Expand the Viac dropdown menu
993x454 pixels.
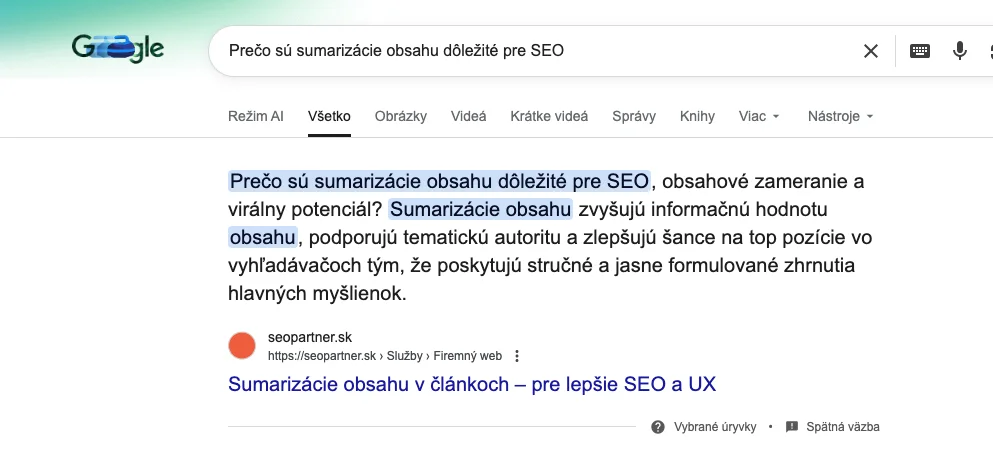tap(759, 116)
